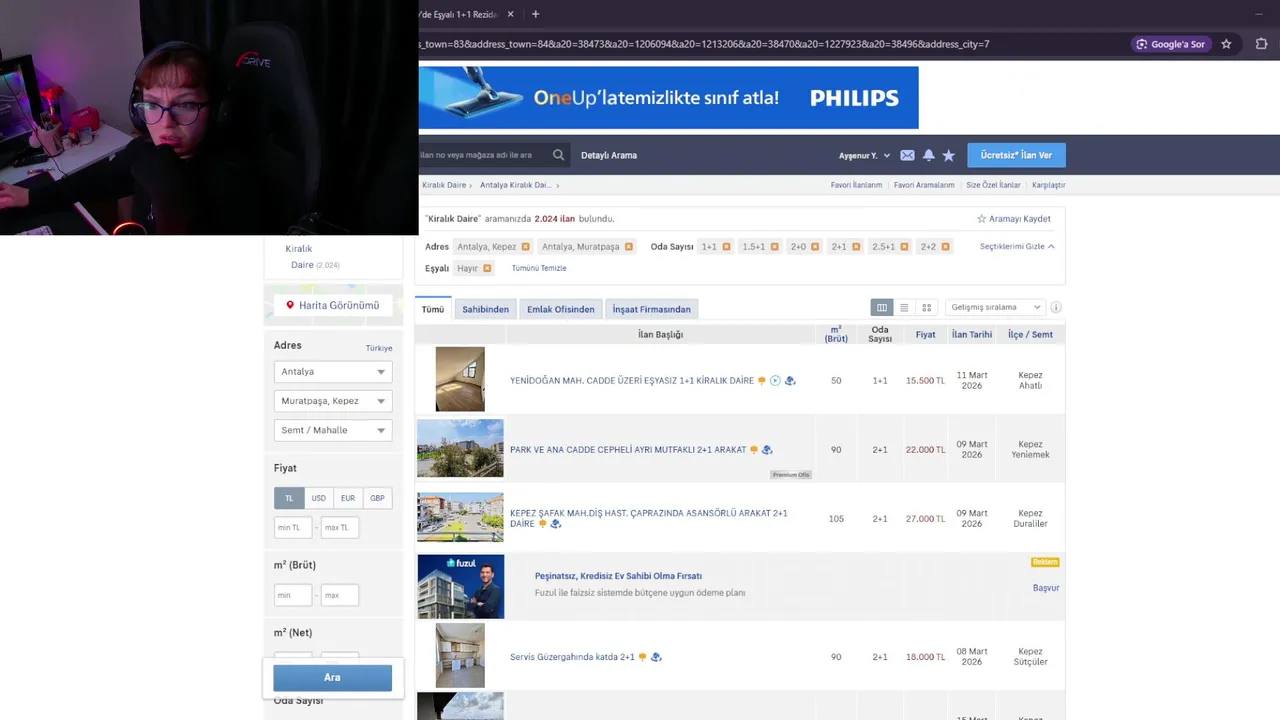This screenshot has width=1280, height=720.
Task: Select the Sahibinden tab
Action: point(485,309)
